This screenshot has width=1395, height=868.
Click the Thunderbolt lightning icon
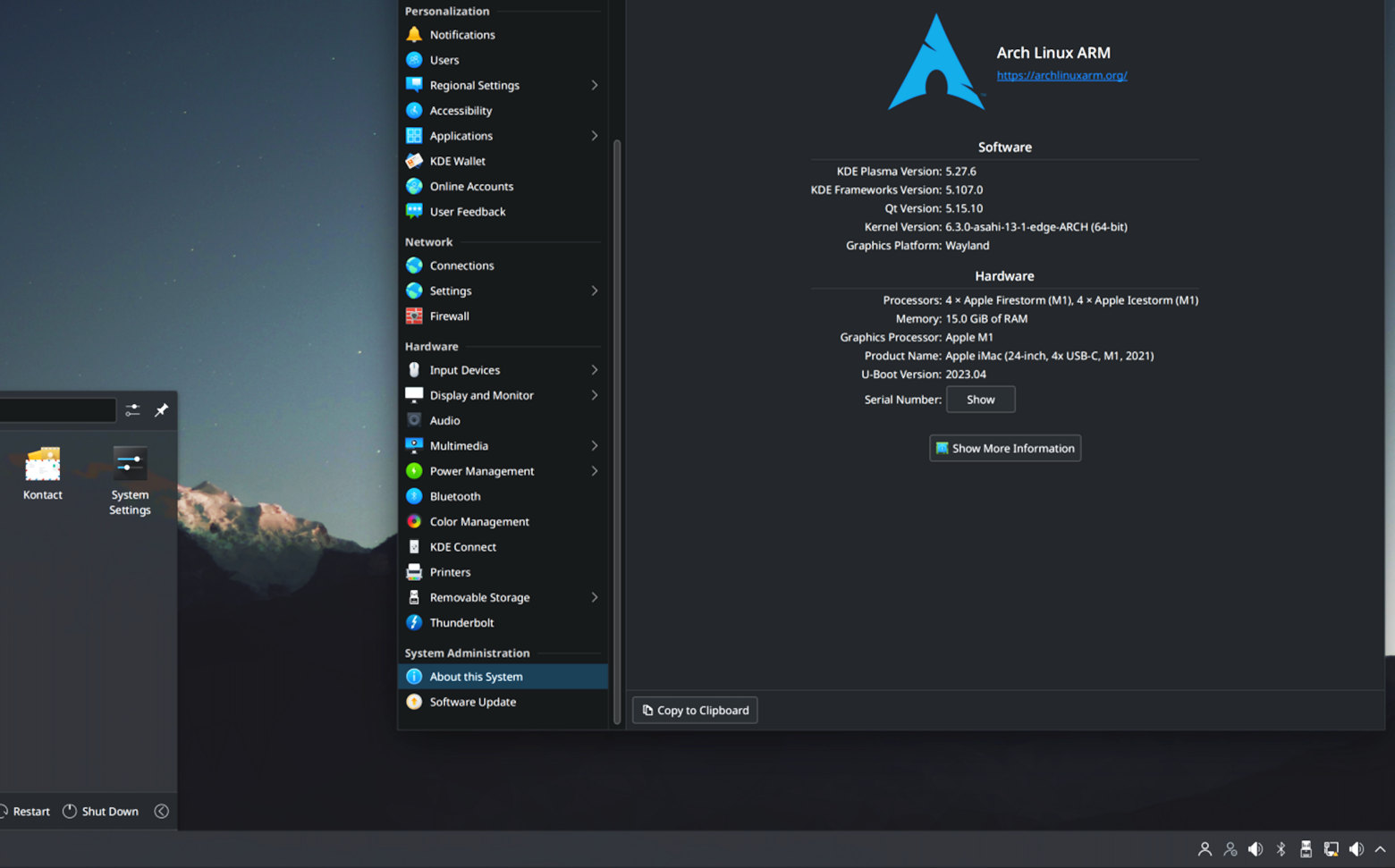pyautogui.click(x=414, y=622)
